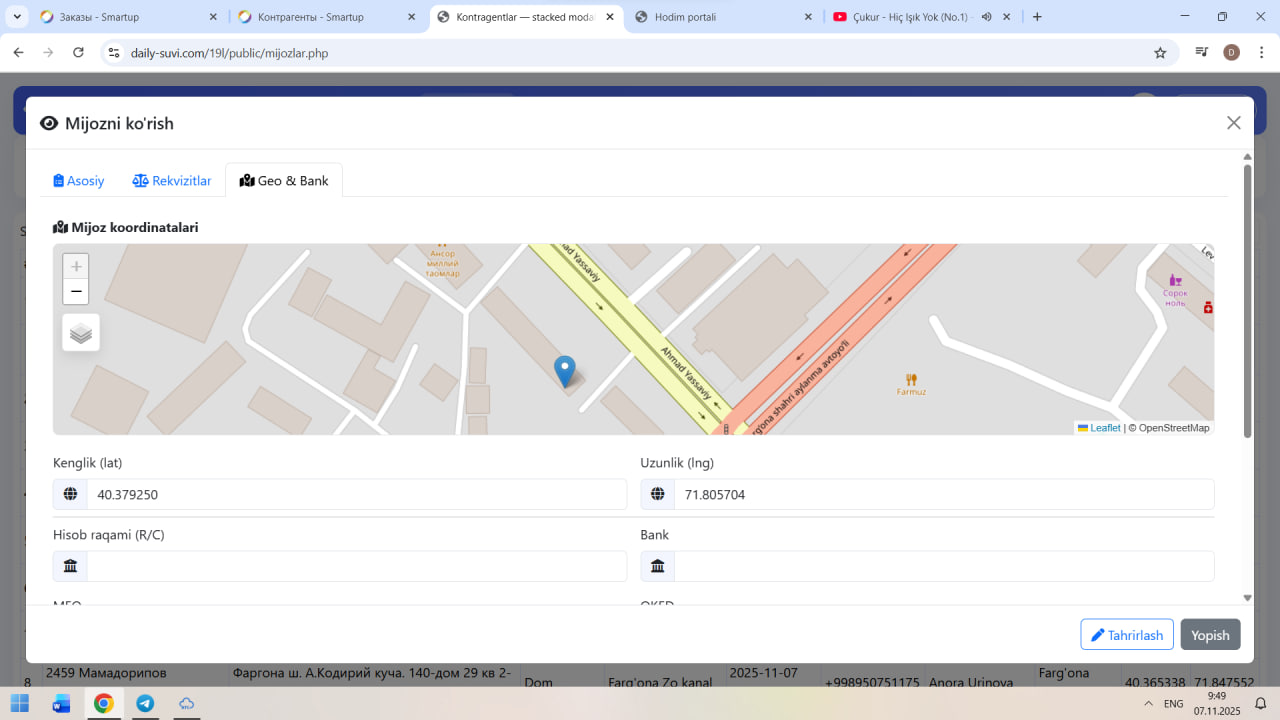Open the tab search dropdown arrow

[x=17, y=17]
